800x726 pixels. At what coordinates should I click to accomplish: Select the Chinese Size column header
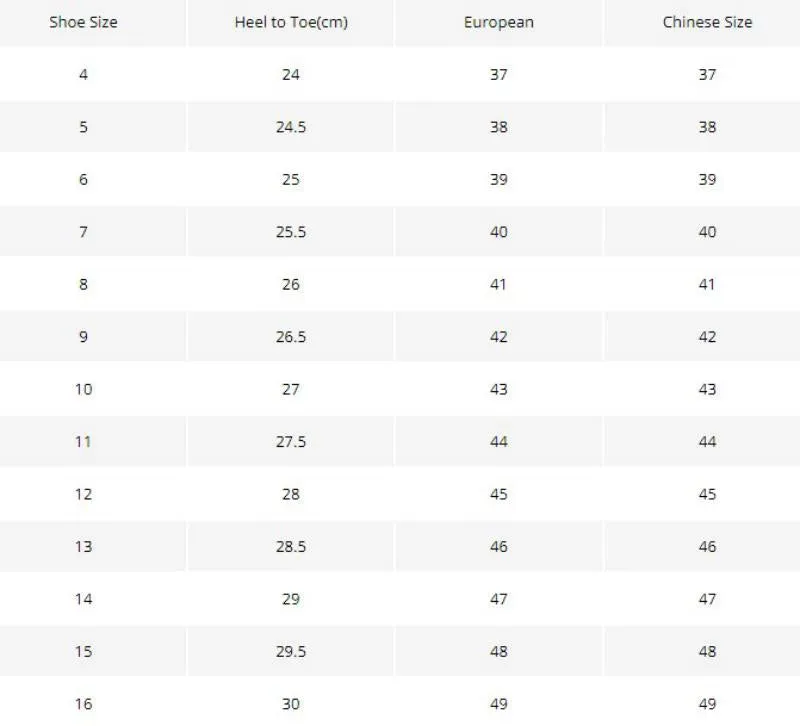[x=707, y=22]
